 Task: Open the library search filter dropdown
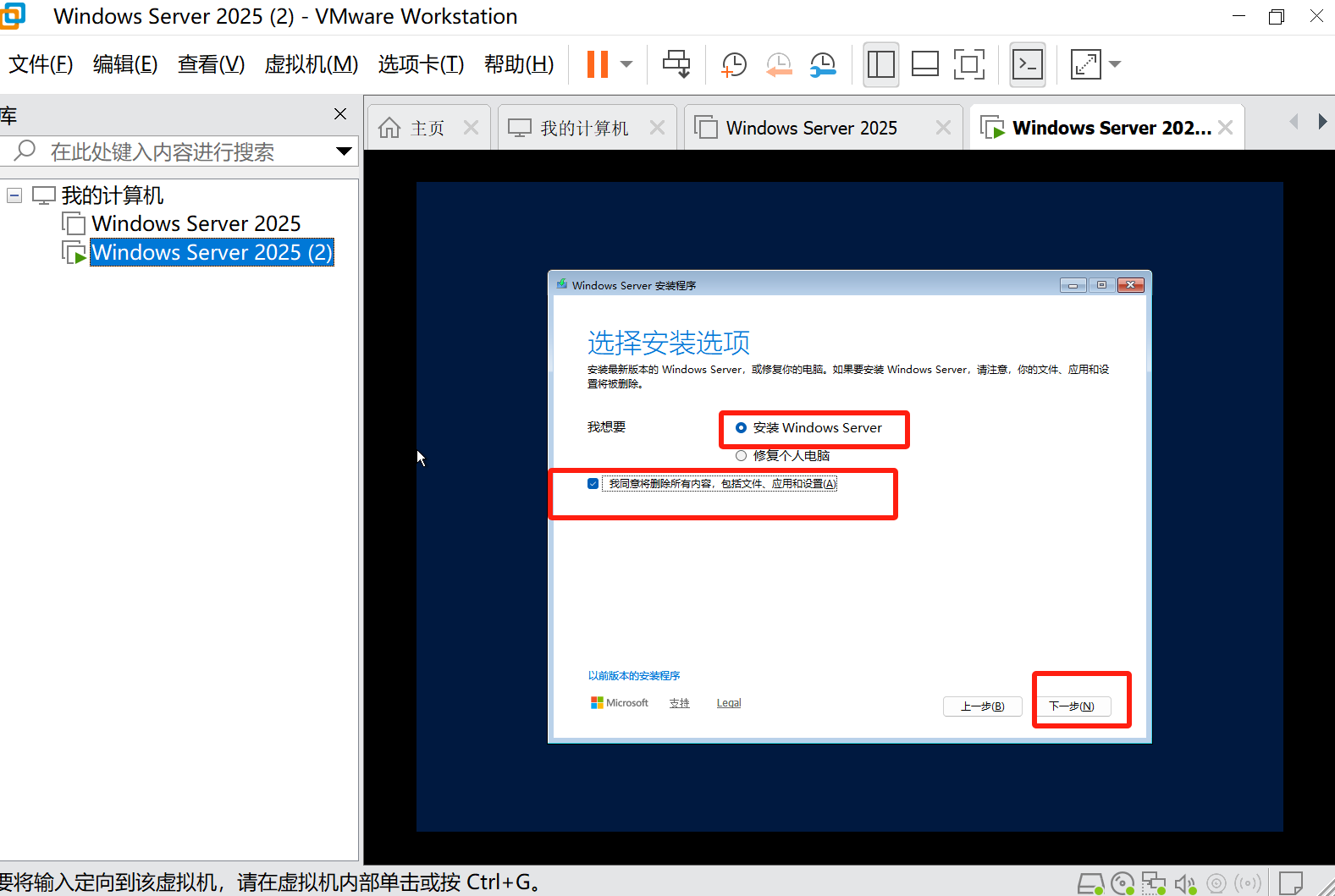coord(344,151)
